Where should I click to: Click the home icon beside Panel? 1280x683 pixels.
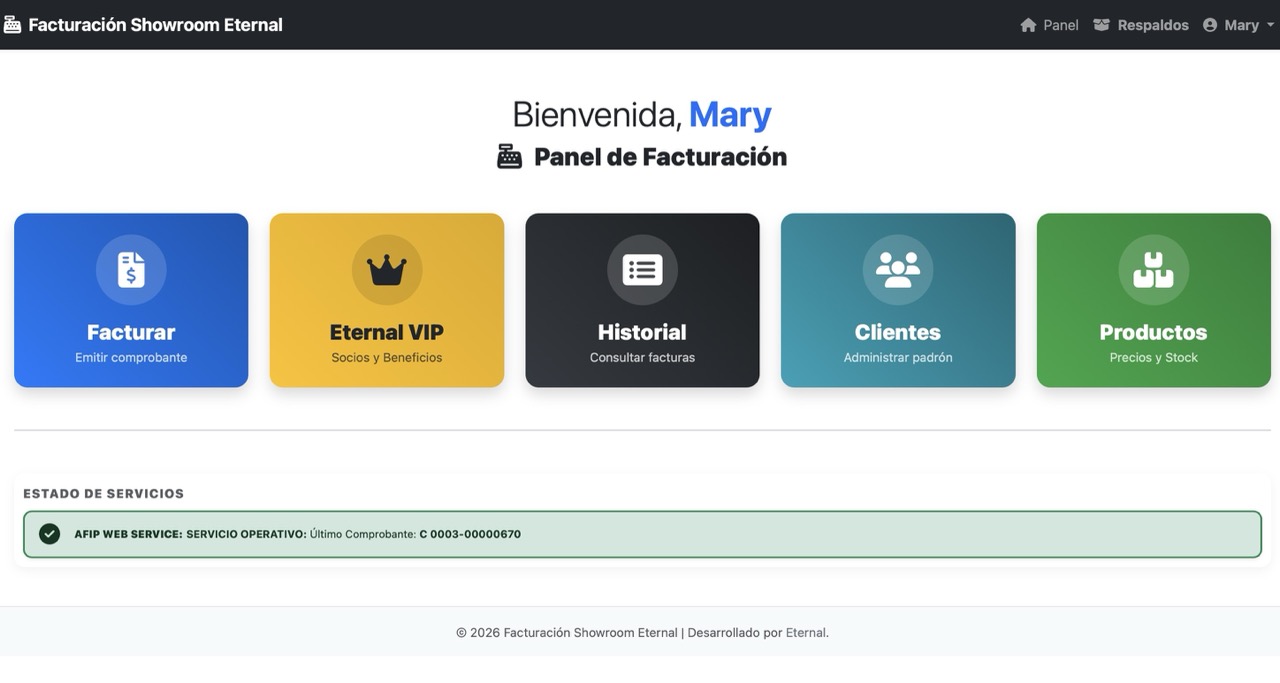tap(1028, 24)
